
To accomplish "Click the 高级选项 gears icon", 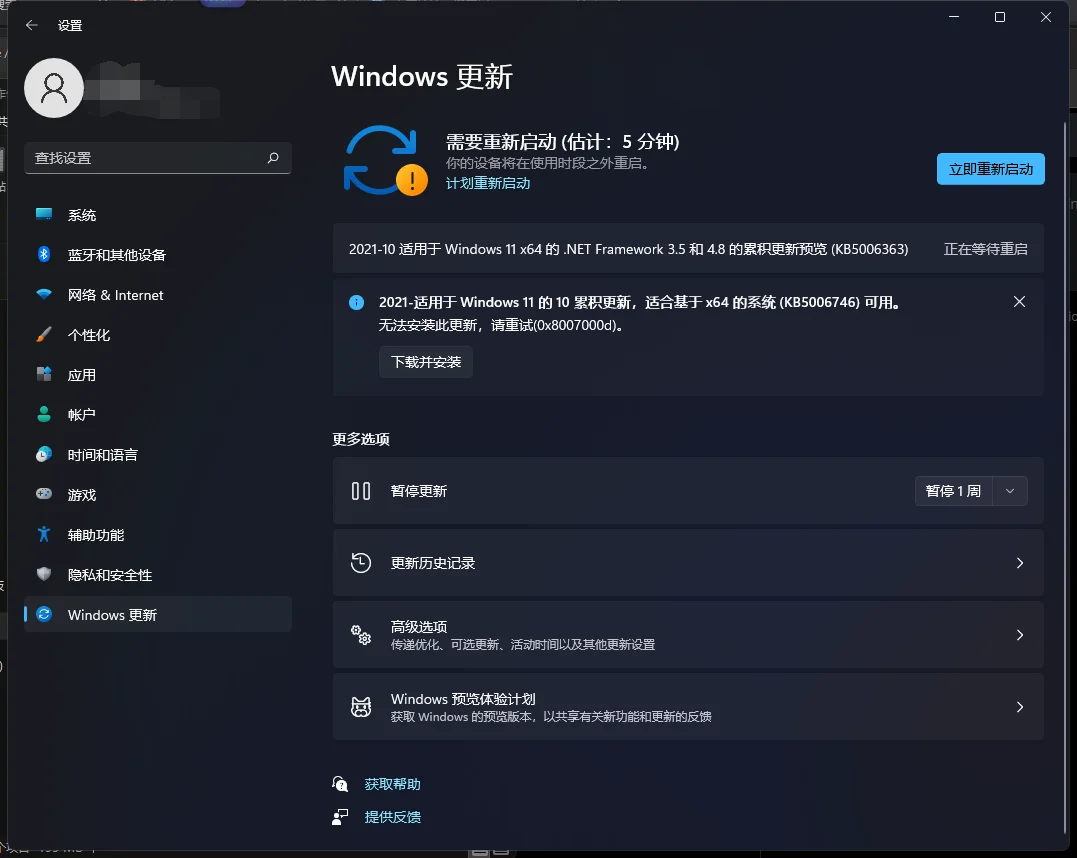I will tap(361, 635).
